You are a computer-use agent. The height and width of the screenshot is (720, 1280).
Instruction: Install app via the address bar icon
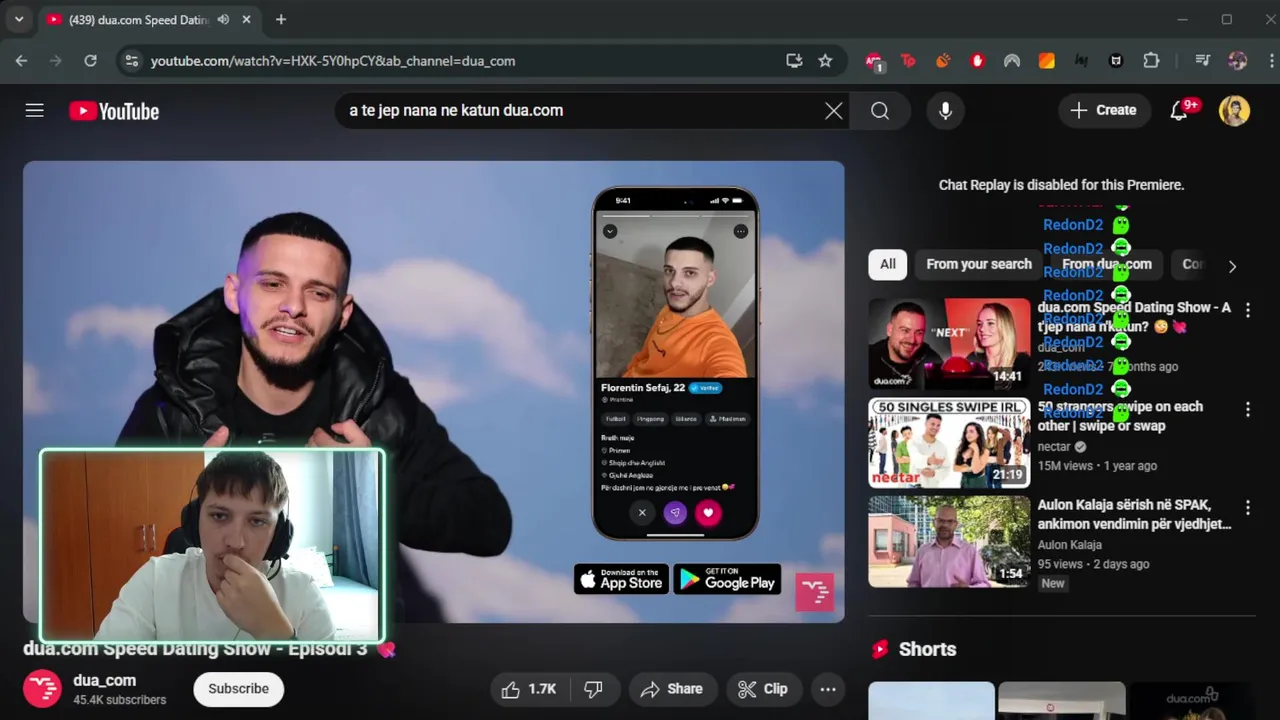[794, 61]
